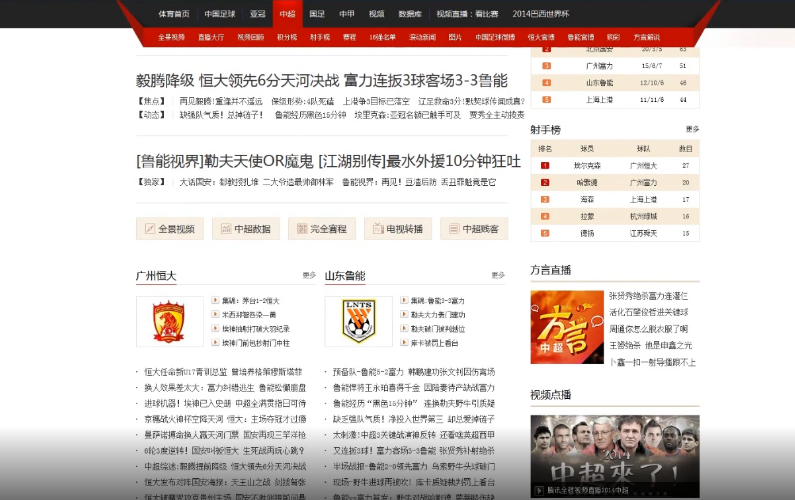The image size is (795, 500).
Task: Click the 中超顾客 icon button
Action: (456, 229)
